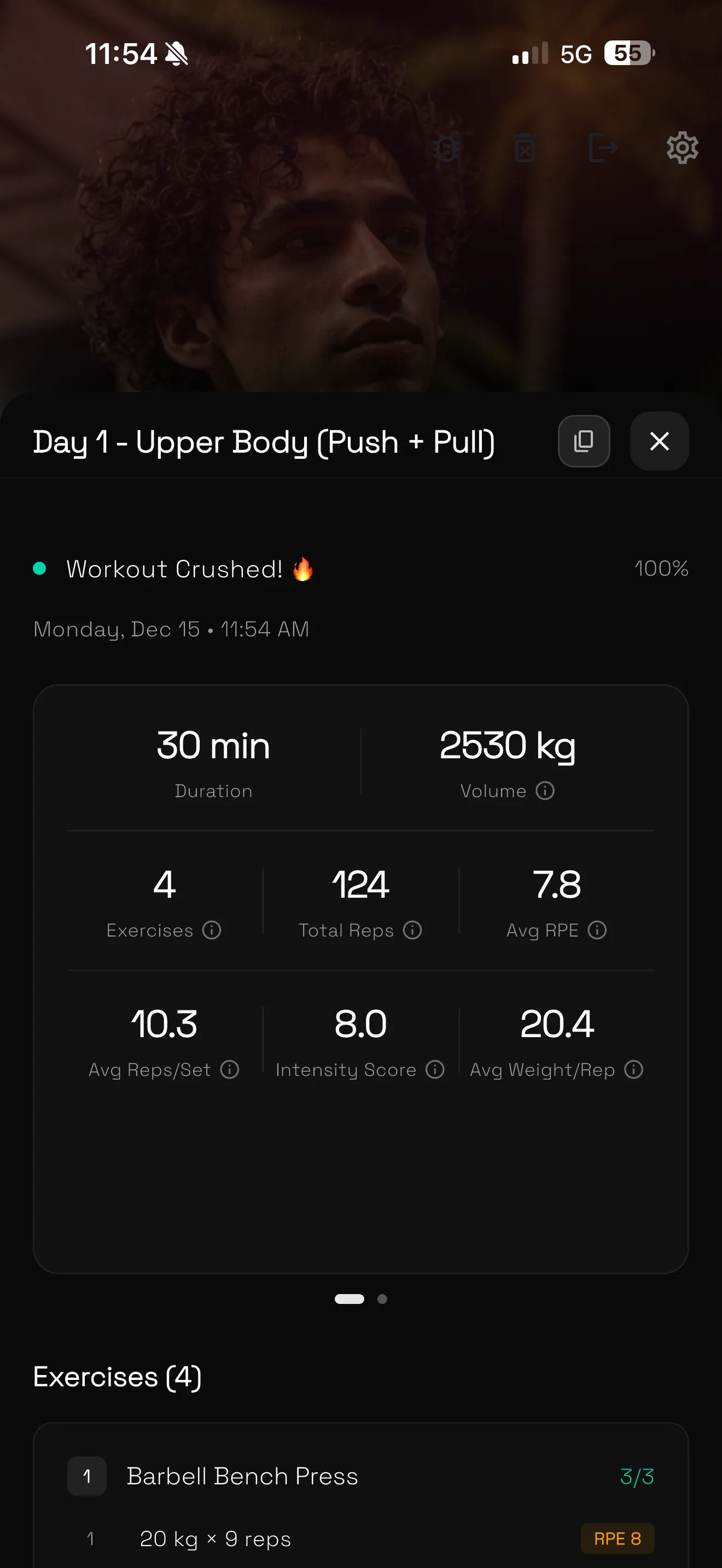Tap the 3/3 sets completed indicator
This screenshot has width=722, height=1568.
(x=637, y=1476)
